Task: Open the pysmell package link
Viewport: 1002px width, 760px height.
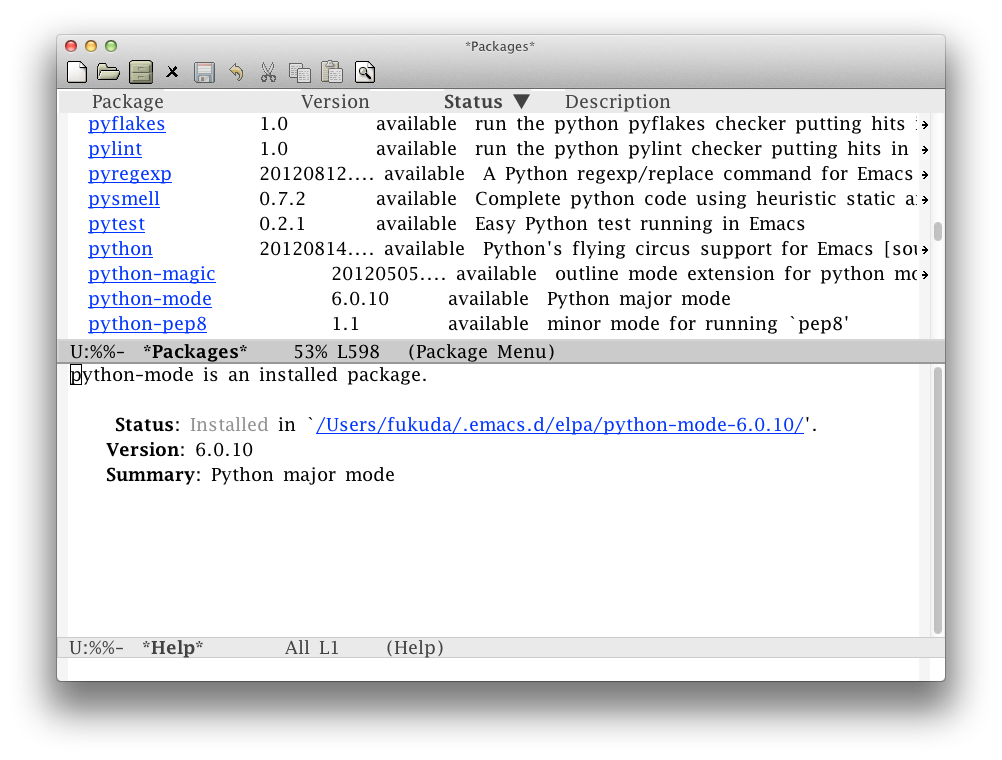Action: [124, 199]
